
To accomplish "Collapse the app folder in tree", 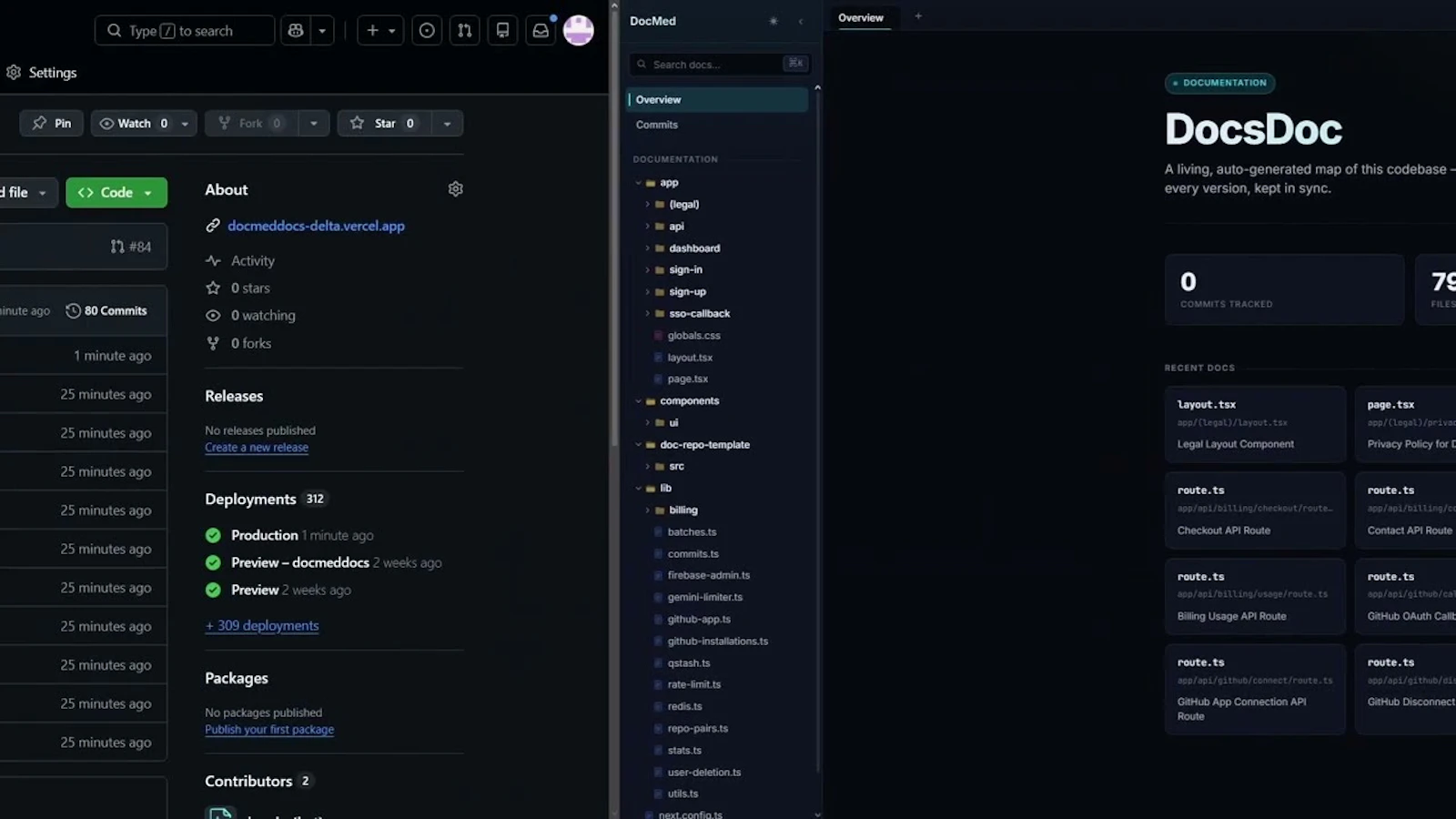I will tap(639, 183).
